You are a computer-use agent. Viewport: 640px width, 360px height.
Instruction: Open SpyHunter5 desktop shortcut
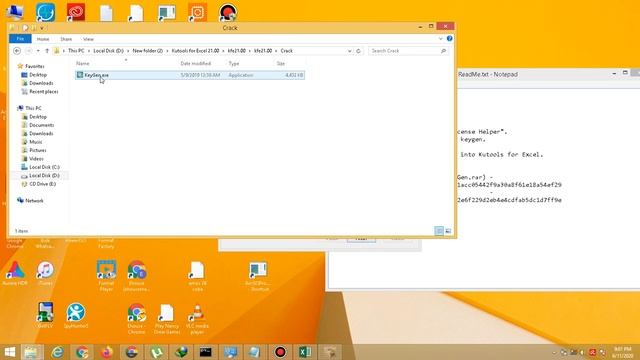[x=76, y=316]
